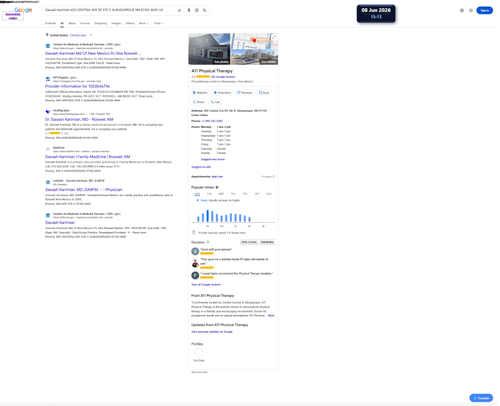500x406 pixels.
Task: Open the ATI Physical Therapy Website button
Action: click(x=200, y=93)
